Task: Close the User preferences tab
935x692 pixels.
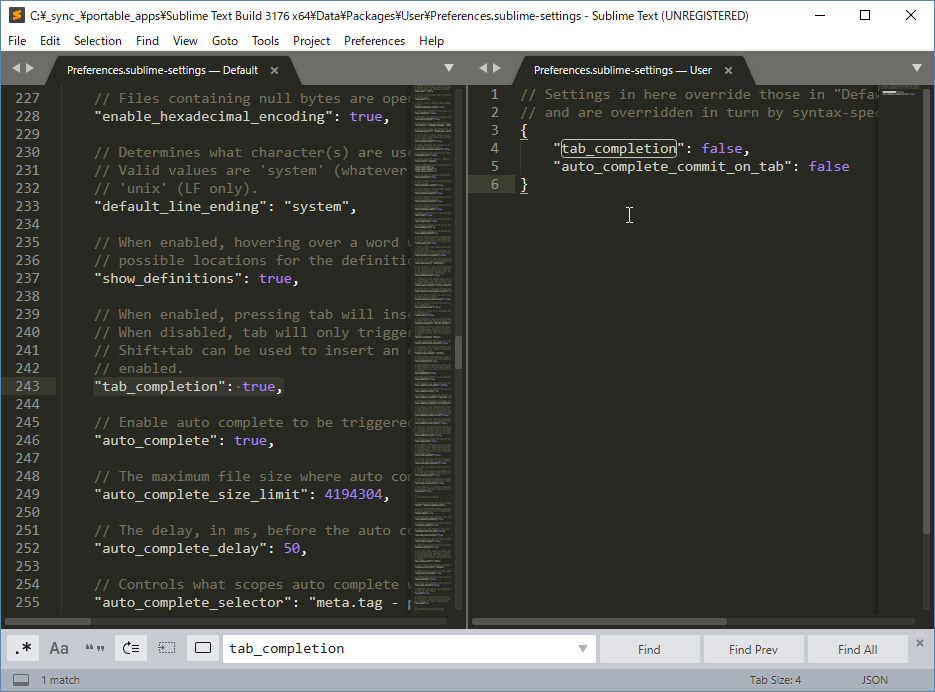Action: pos(729,70)
